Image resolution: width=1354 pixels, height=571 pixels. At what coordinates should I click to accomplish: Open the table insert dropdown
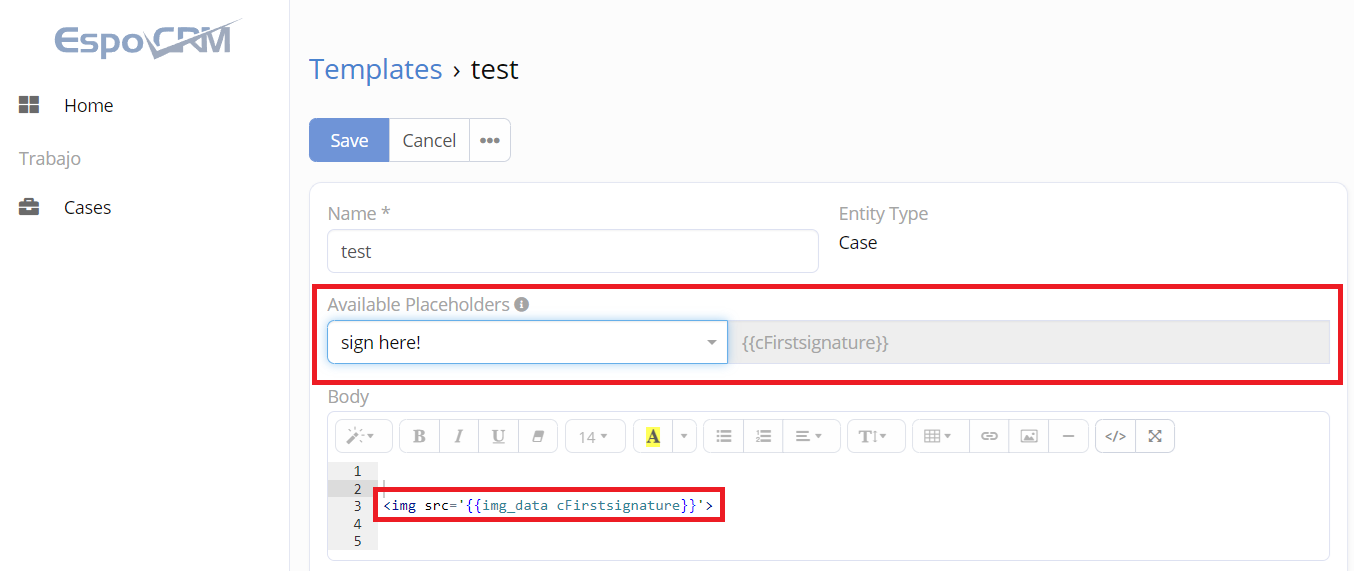click(939, 436)
